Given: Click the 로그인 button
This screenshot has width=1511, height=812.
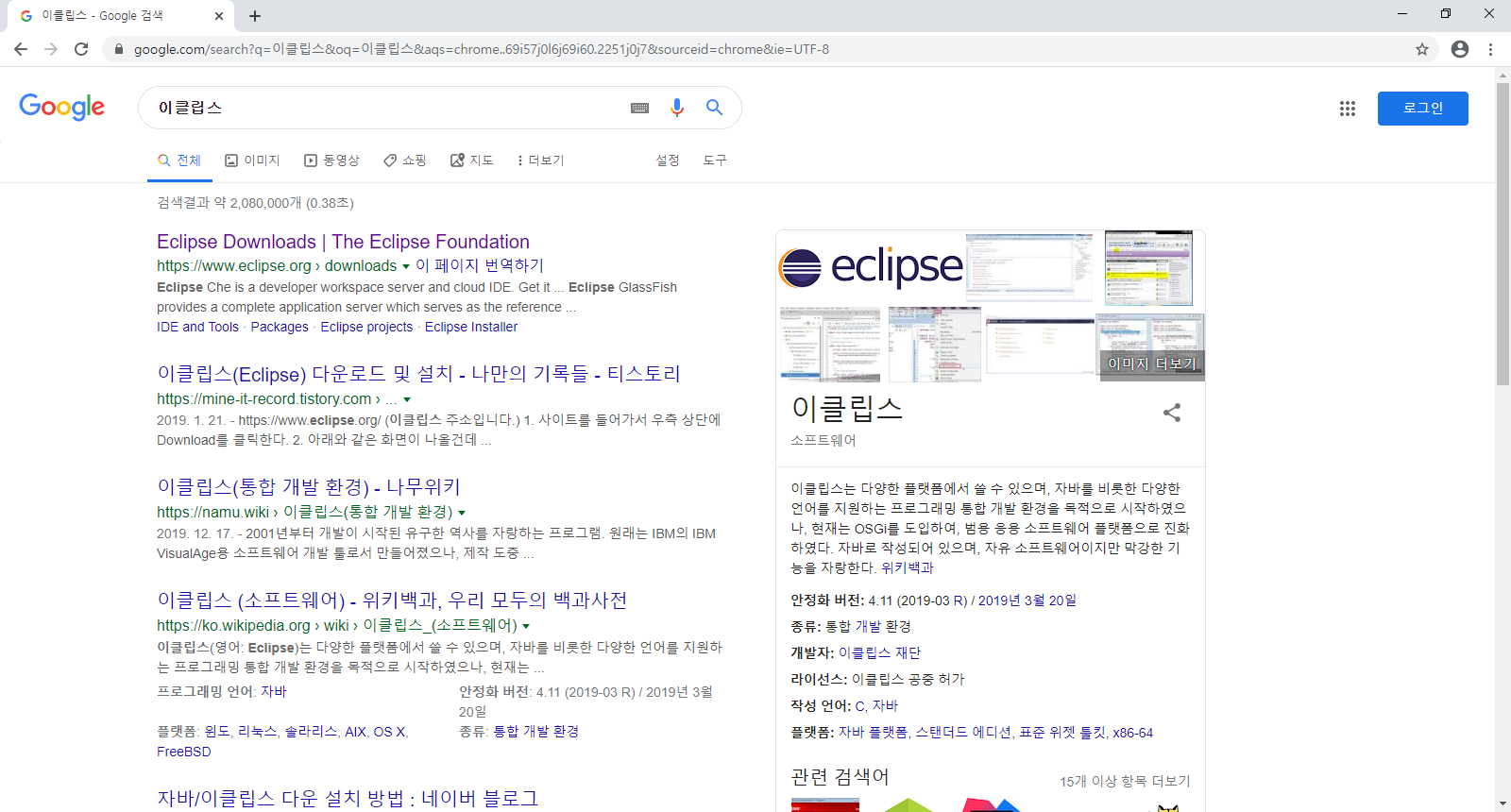Looking at the screenshot, I should pyautogui.click(x=1423, y=109).
